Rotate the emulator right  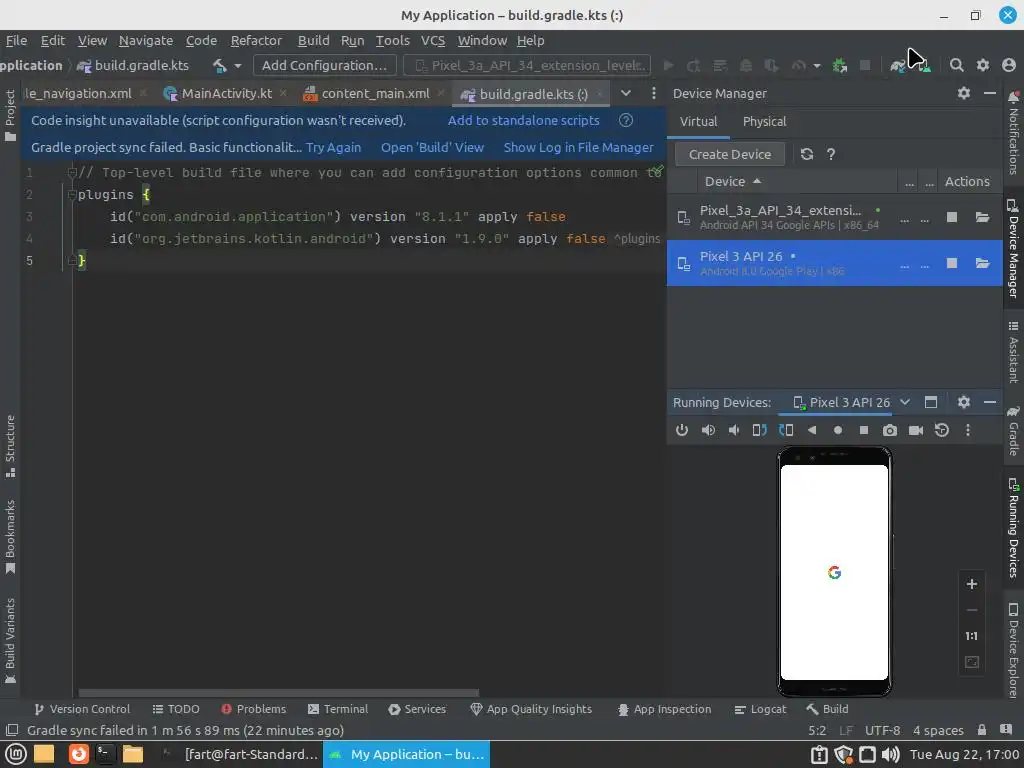tap(786, 430)
